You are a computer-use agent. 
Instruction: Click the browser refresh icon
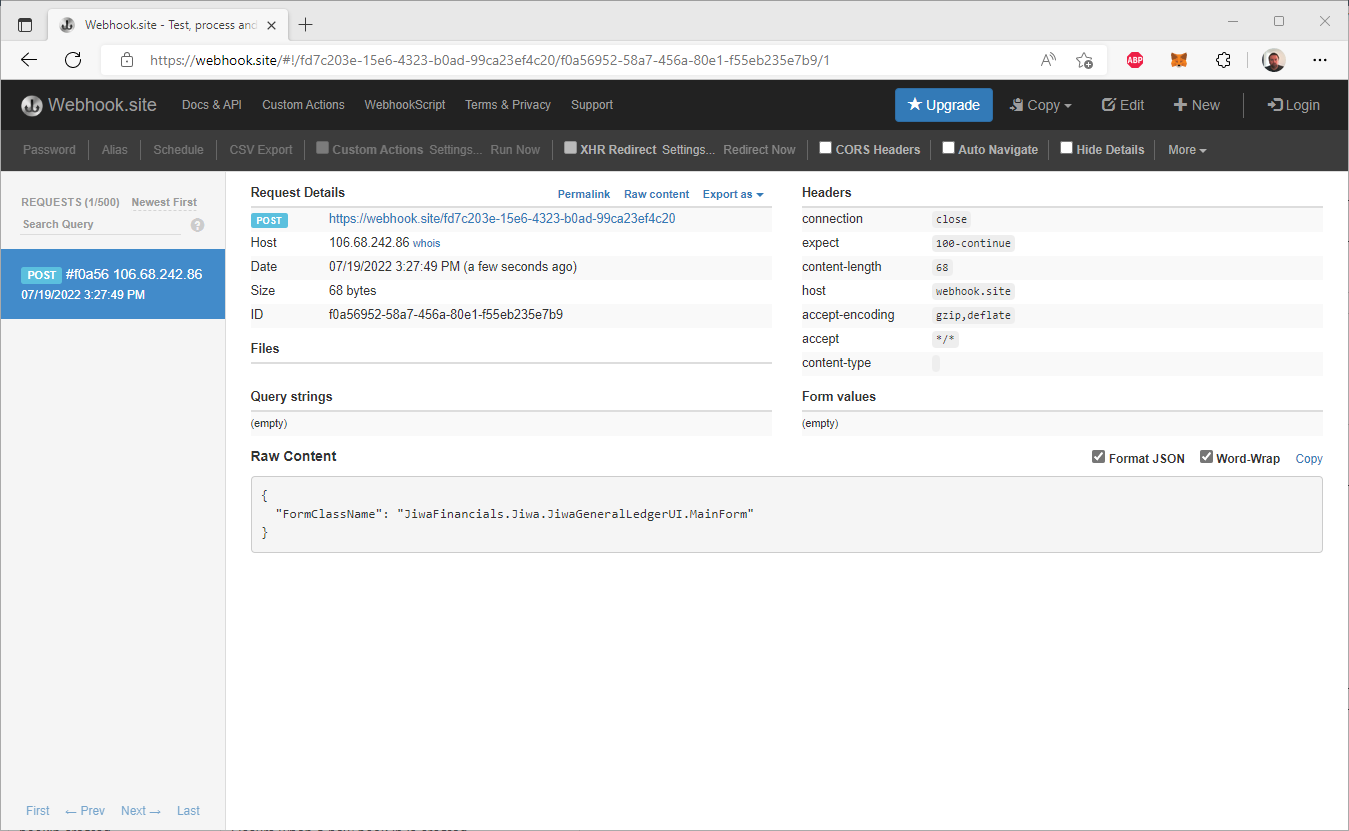[73, 60]
